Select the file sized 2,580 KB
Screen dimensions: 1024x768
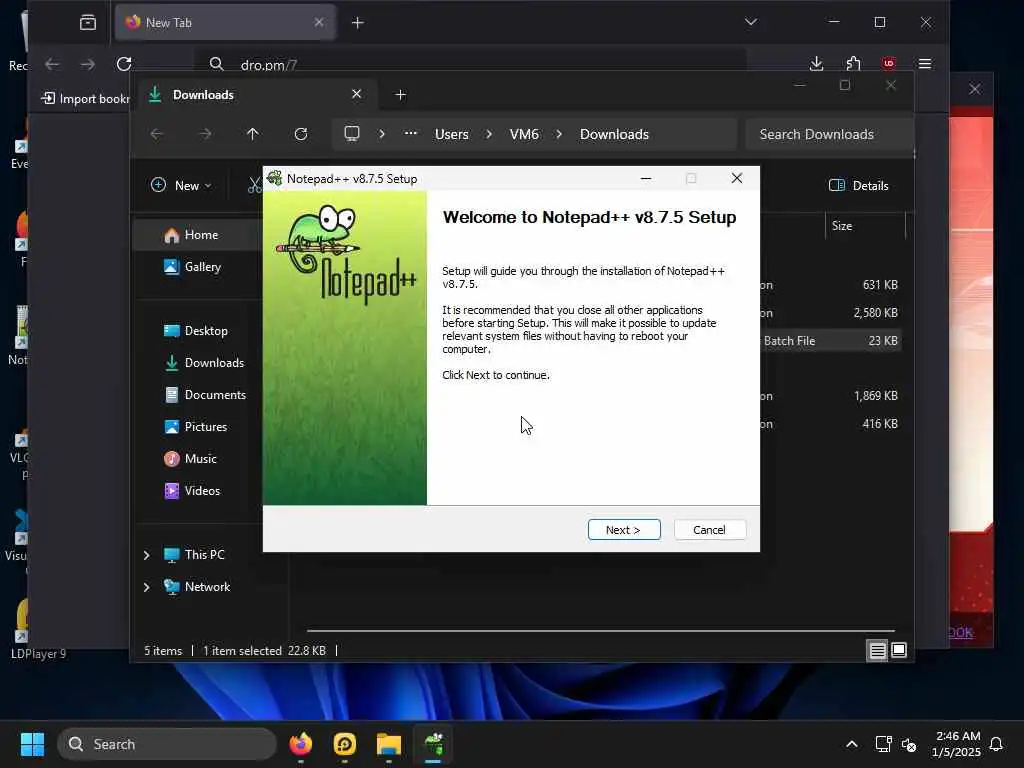(831, 313)
